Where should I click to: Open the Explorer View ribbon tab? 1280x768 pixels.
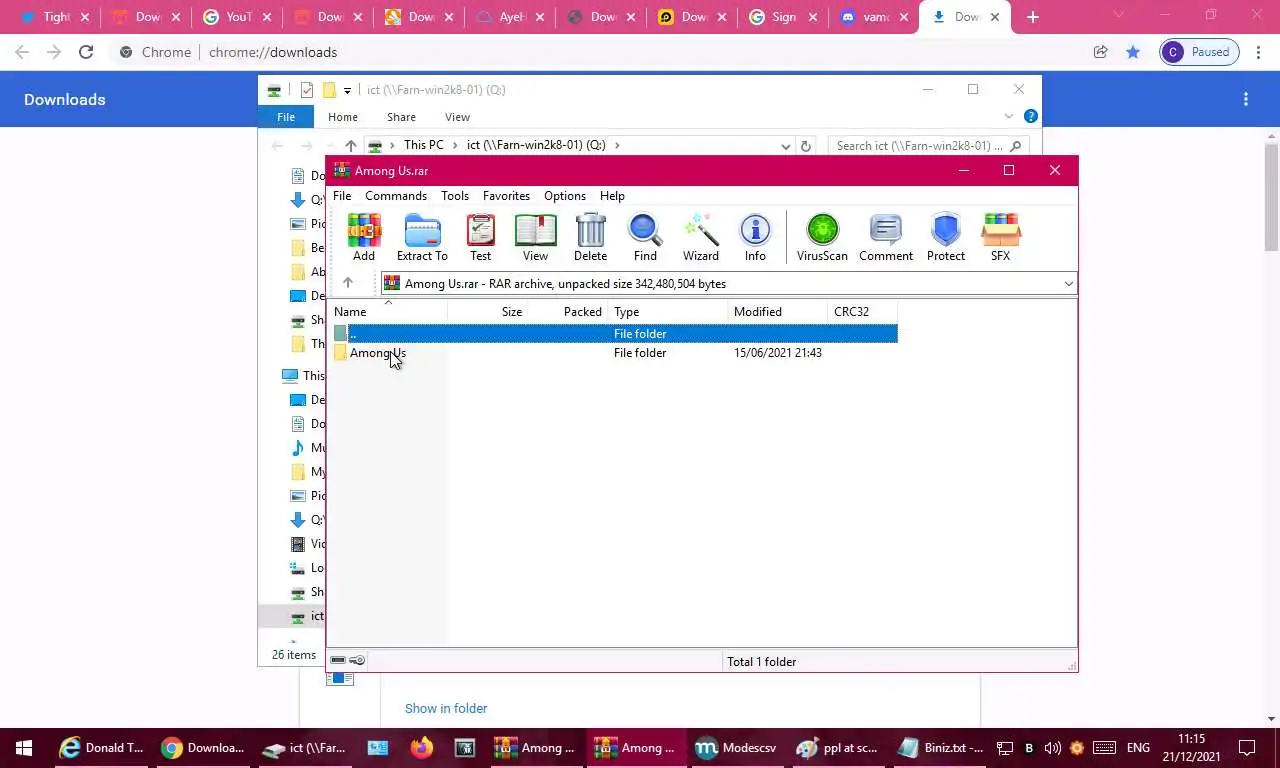click(457, 117)
